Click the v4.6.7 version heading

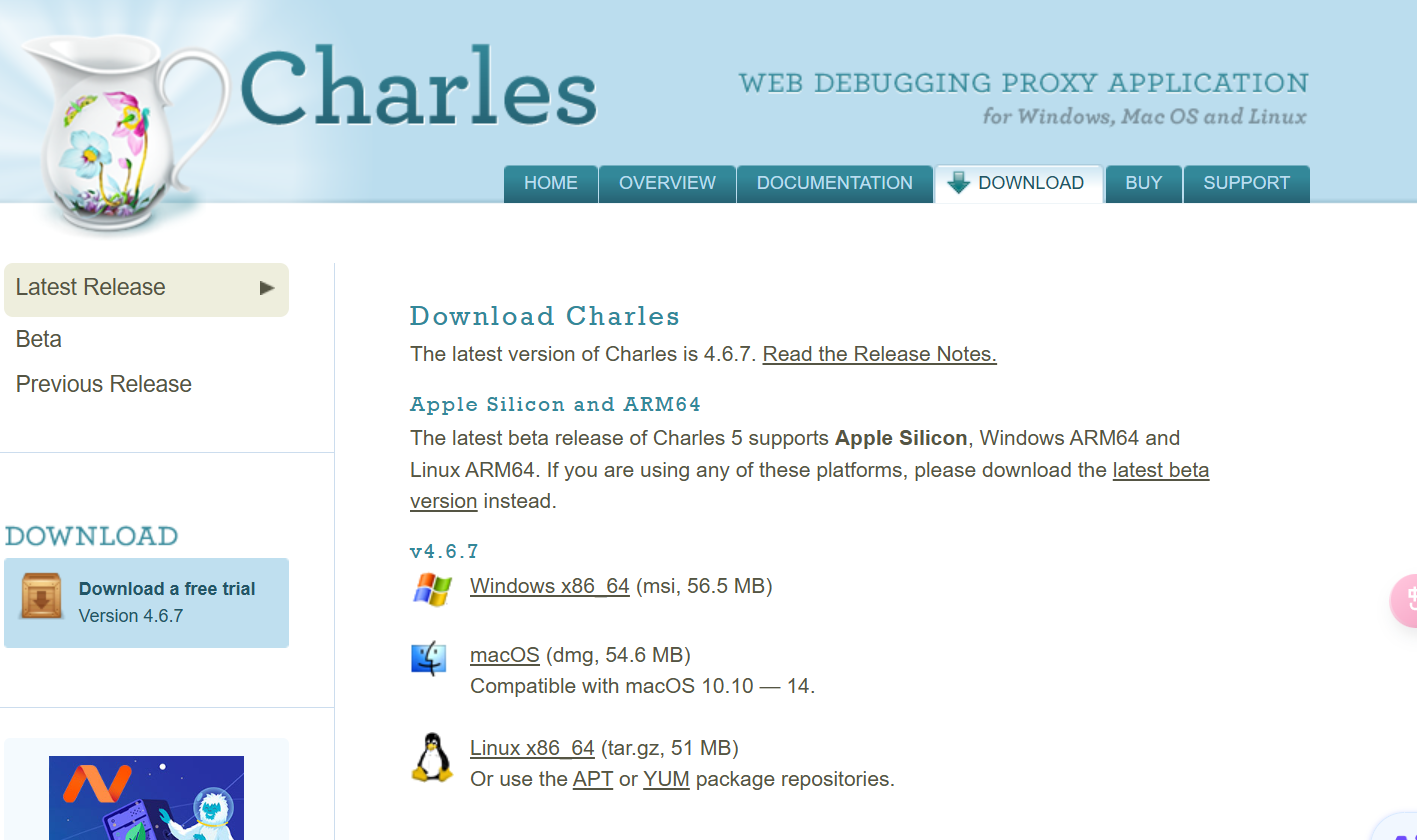445,551
